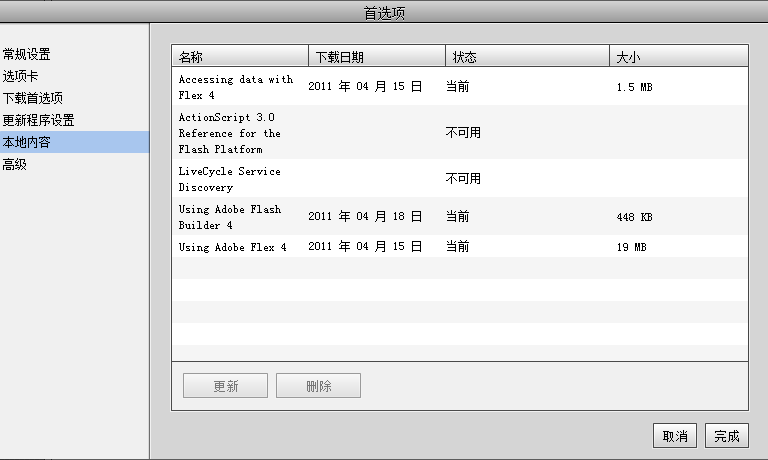The width and height of the screenshot is (768, 460).
Task: Click the 更新 button
Action: 225,386
